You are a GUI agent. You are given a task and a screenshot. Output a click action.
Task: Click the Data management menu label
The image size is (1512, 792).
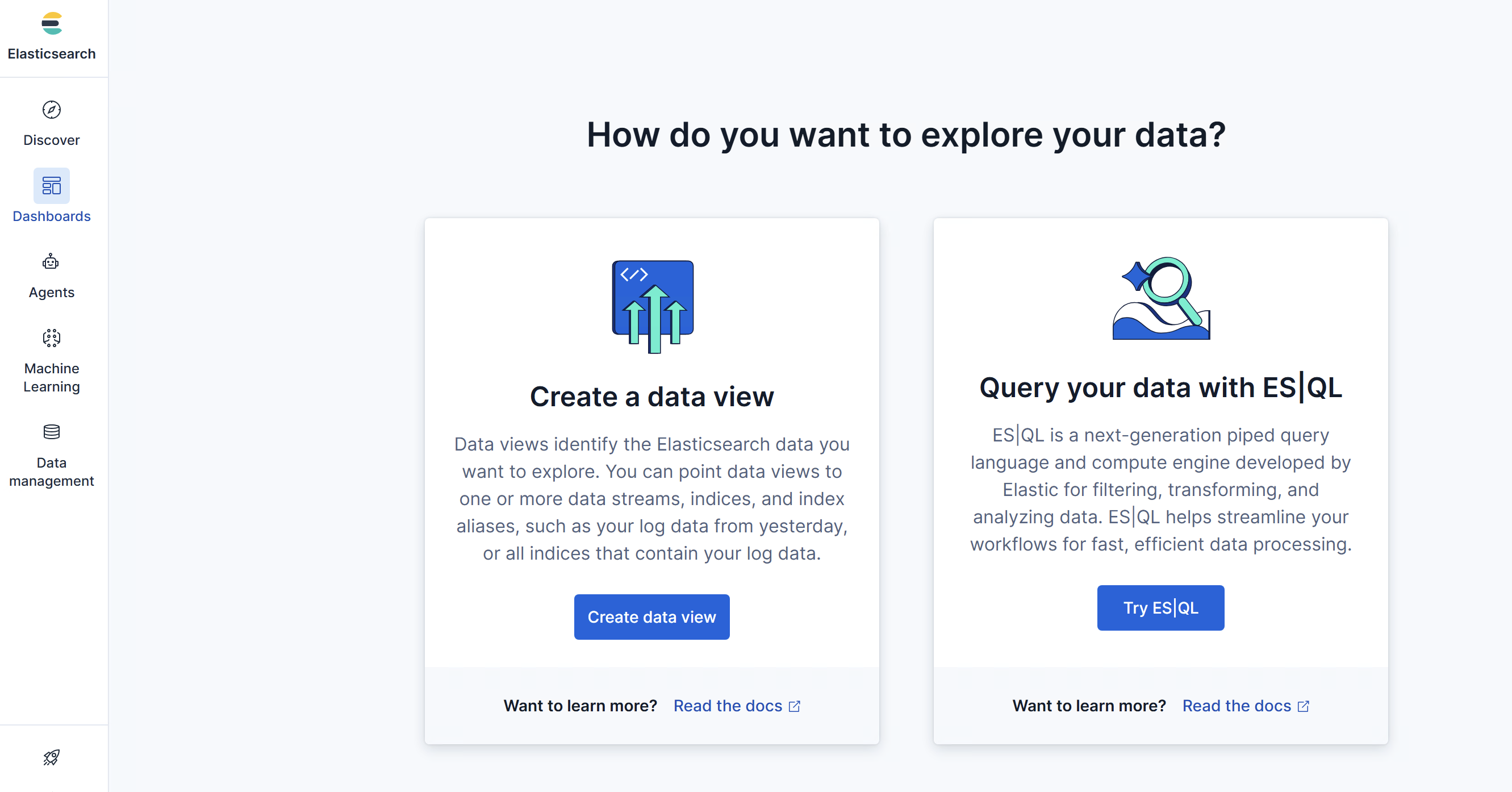tap(52, 472)
